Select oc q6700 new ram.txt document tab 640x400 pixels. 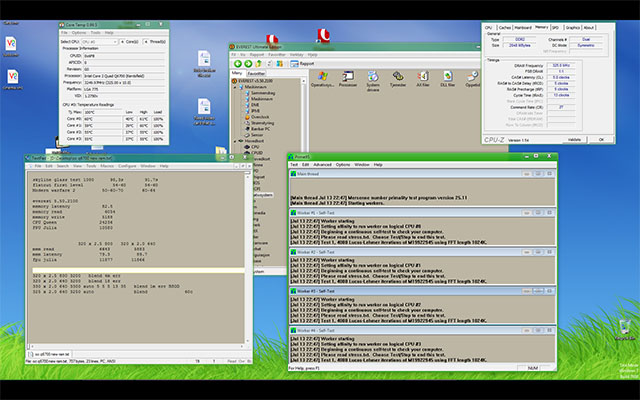(50, 354)
